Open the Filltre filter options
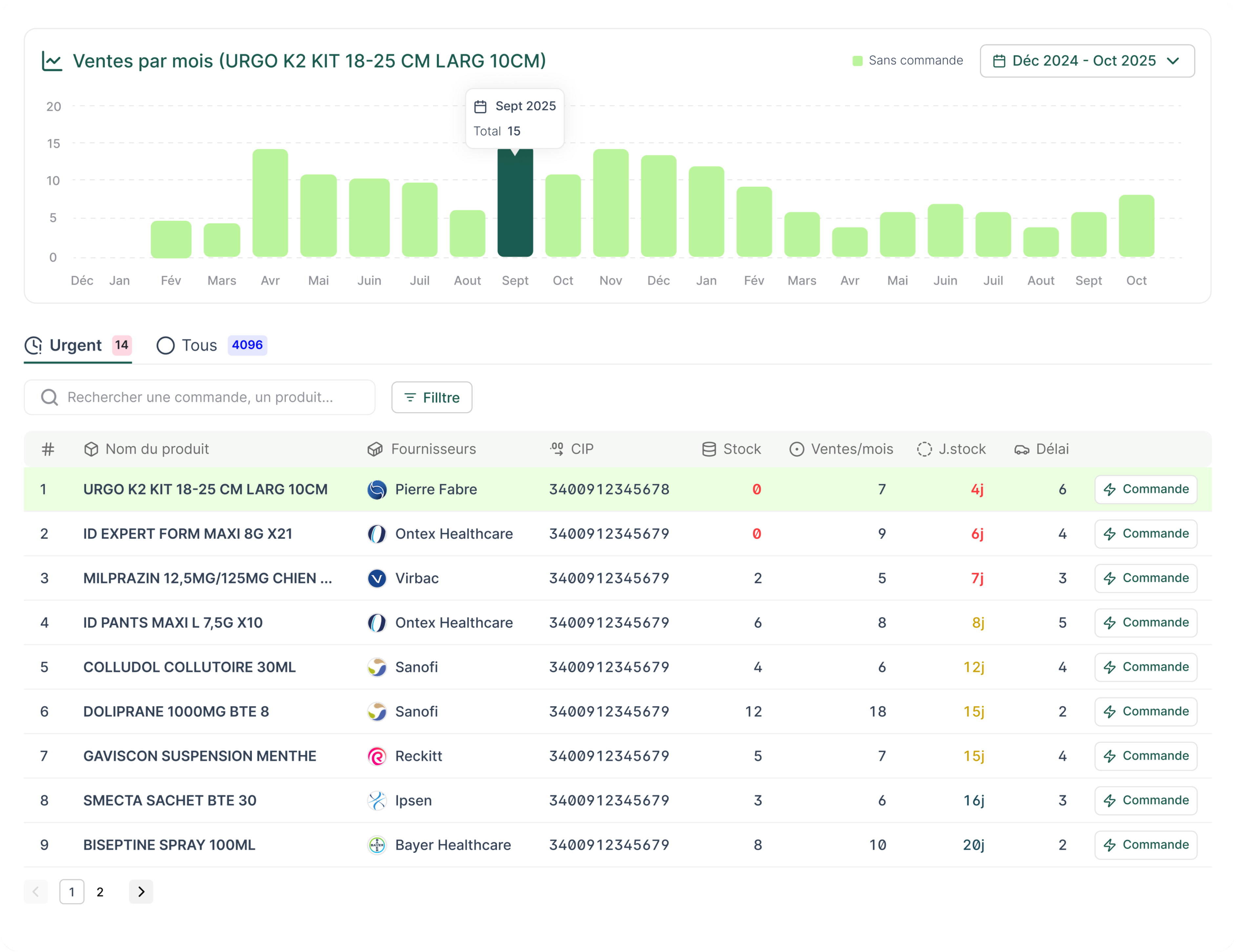Screen dimensions: 1236x952 432,397
